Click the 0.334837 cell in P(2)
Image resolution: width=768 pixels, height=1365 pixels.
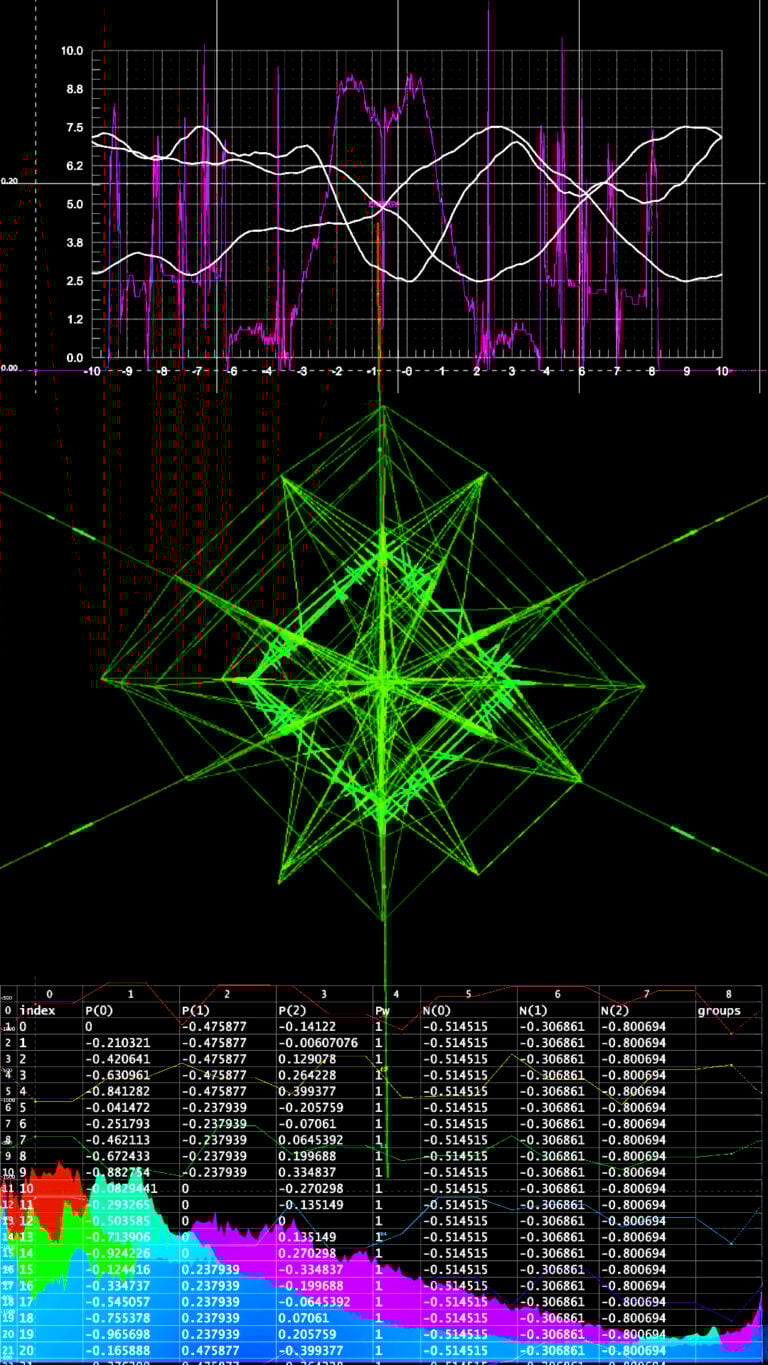pyautogui.click(x=307, y=1172)
